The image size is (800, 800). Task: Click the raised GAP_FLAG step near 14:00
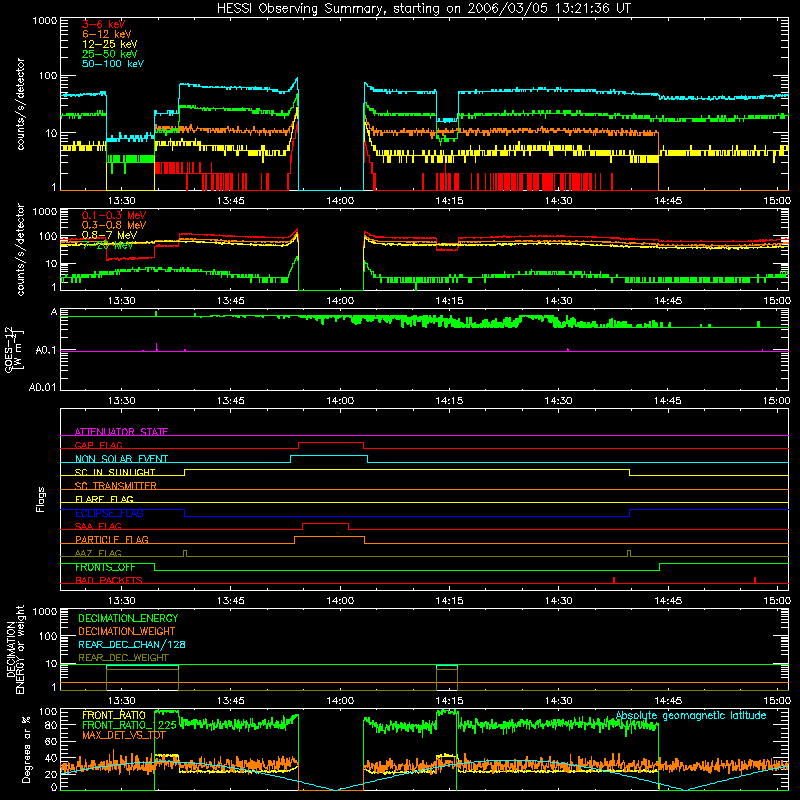(x=331, y=443)
